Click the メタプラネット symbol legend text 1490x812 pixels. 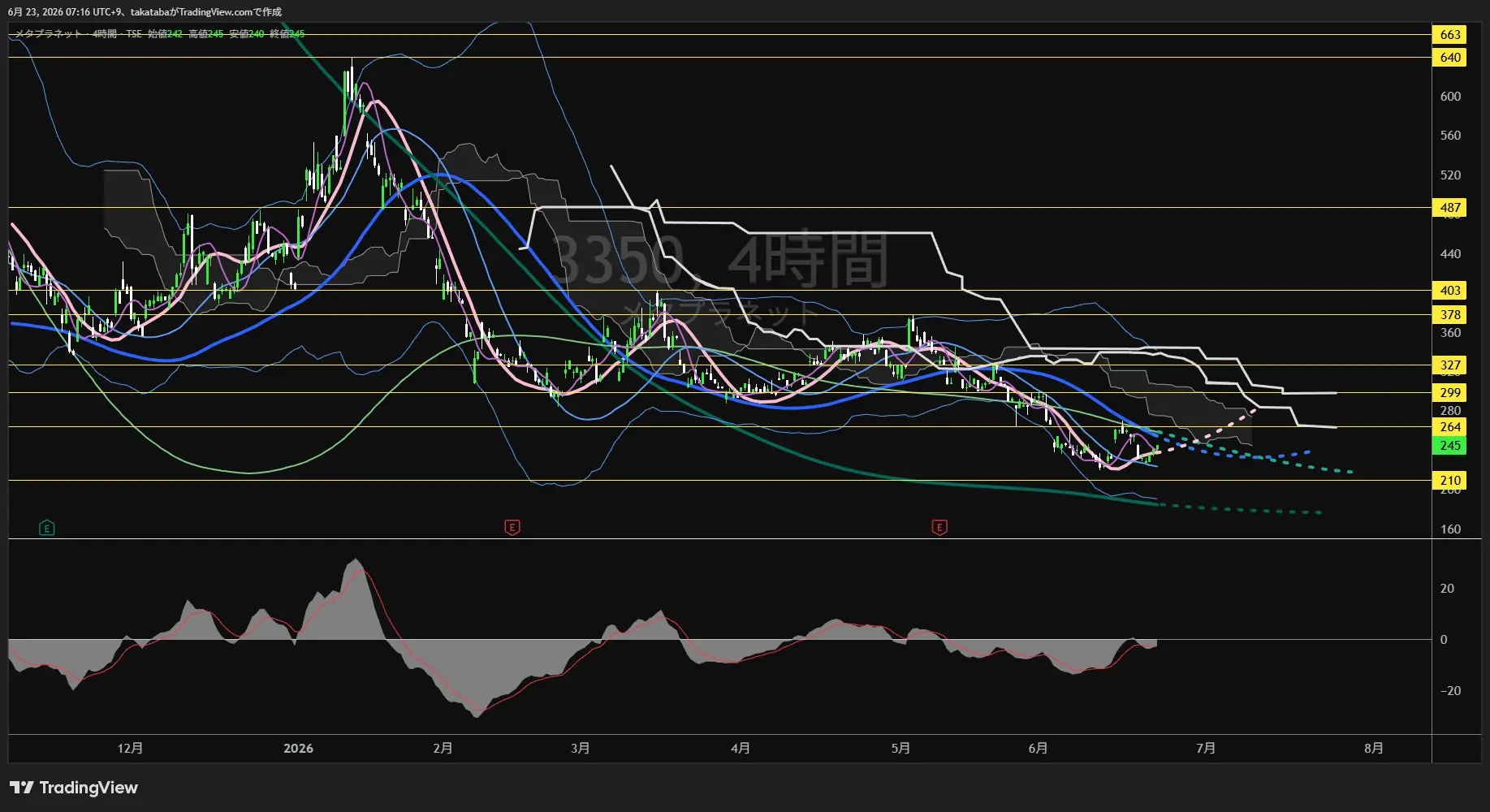49,34
